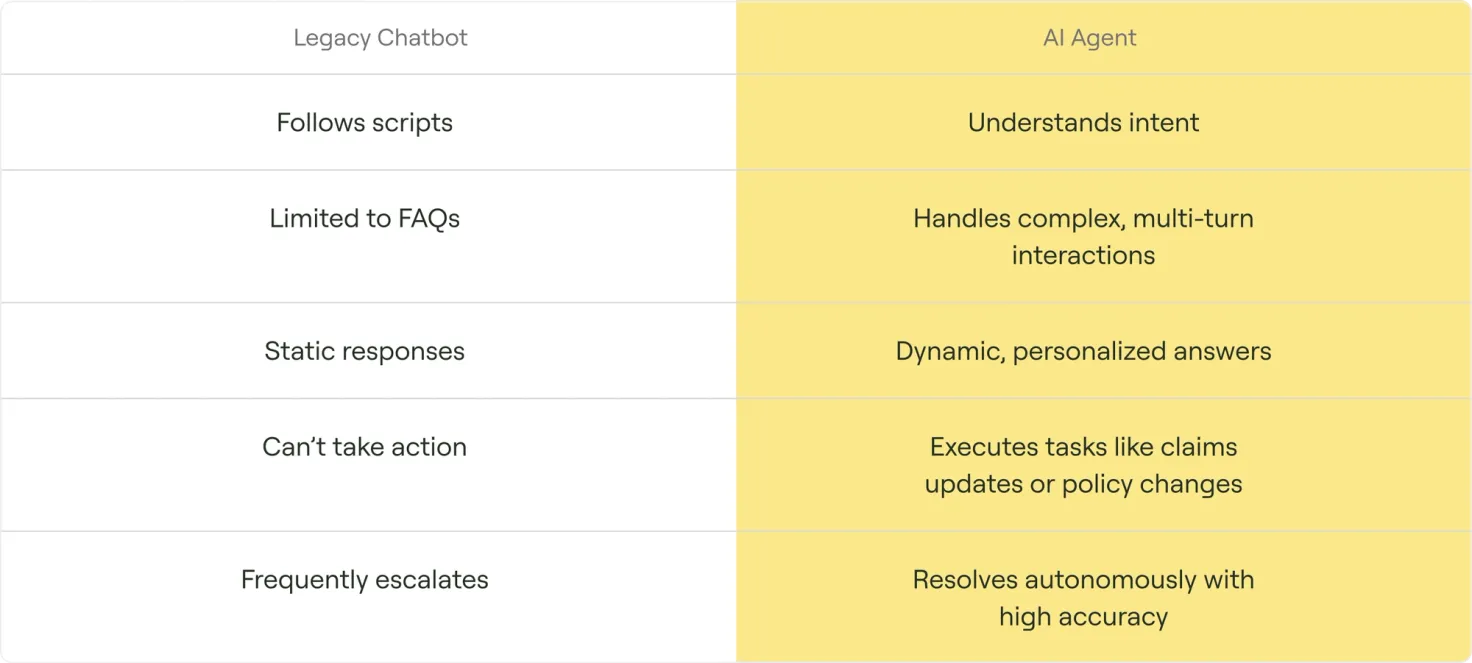
Task: Select the Frequently escalates cell
Action: pyautogui.click(x=364, y=580)
